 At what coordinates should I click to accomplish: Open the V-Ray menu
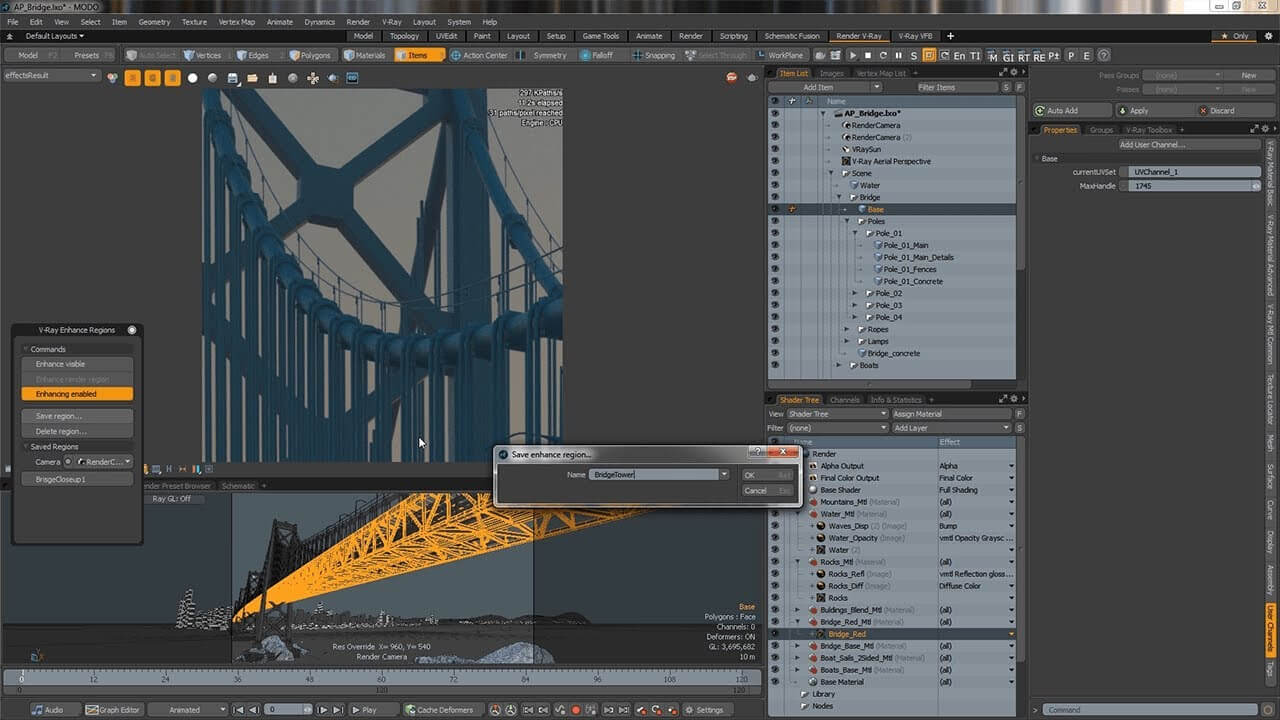click(391, 22)
